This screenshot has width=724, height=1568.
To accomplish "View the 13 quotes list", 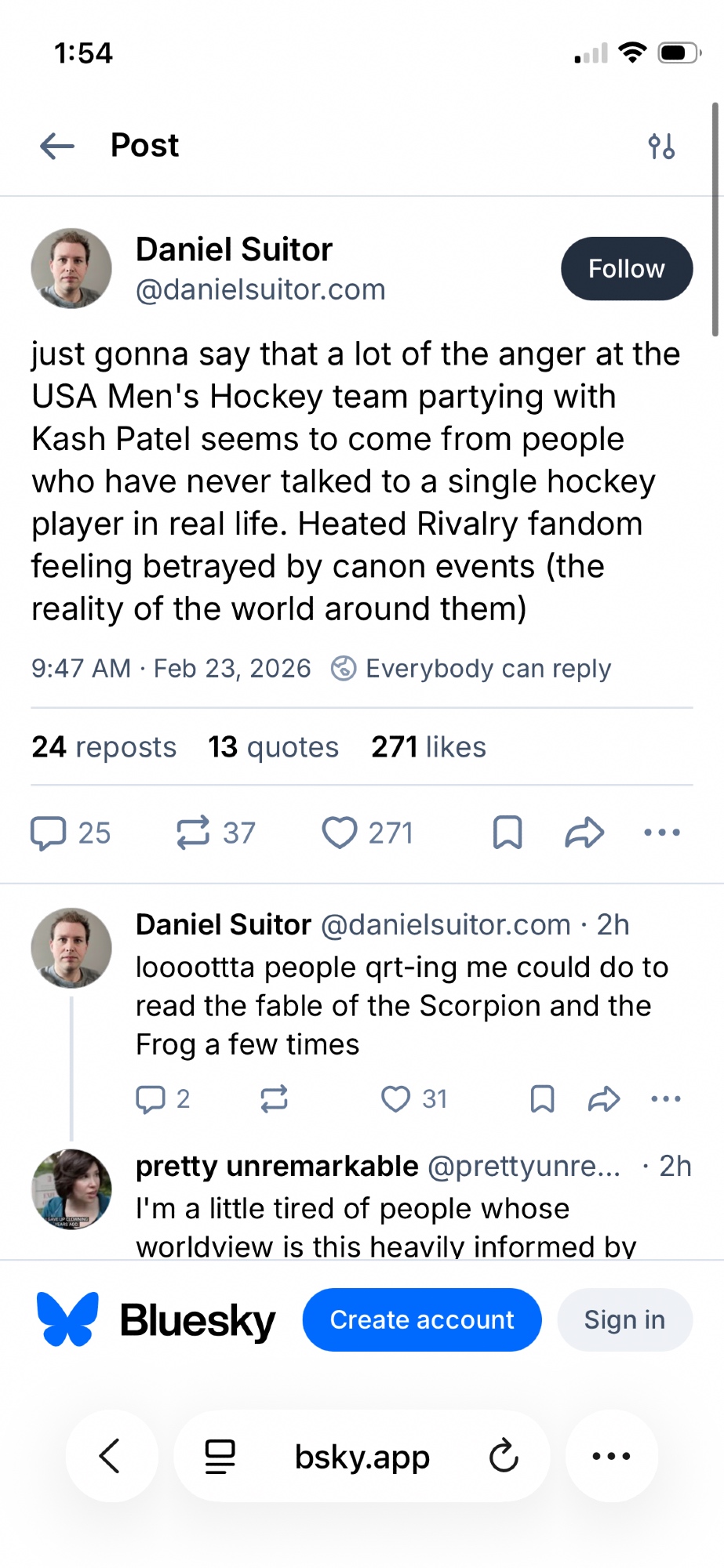I will coord(273,747).
